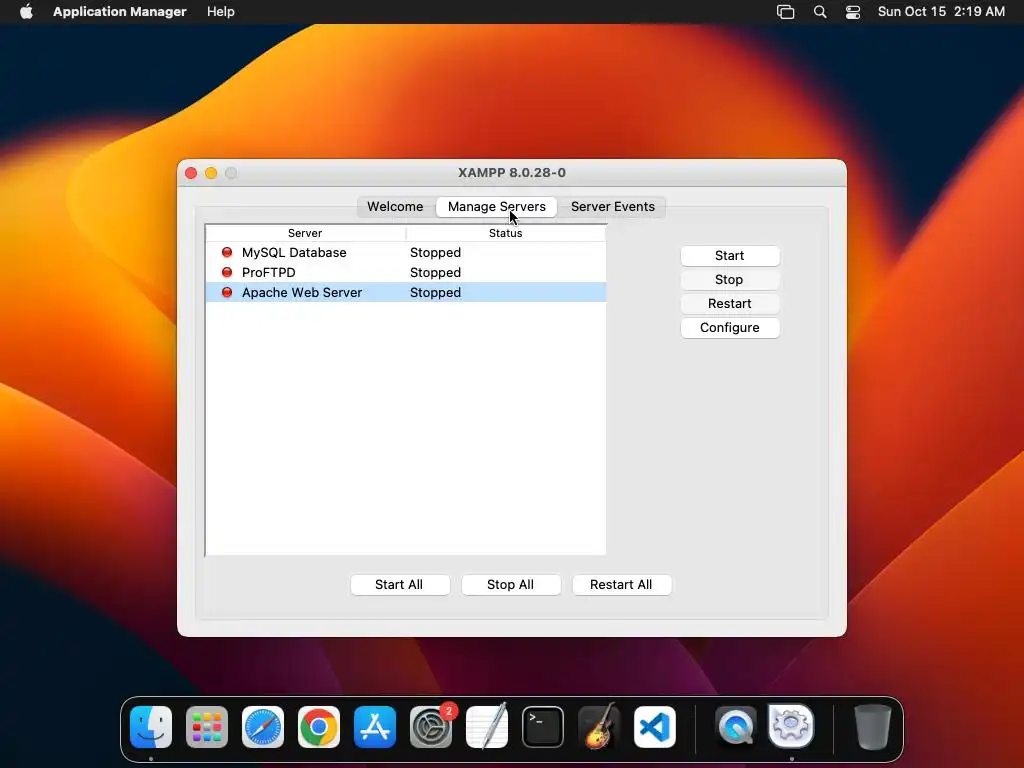Open TextEdit from the dock
Viewport: 1024px width, 768px height.
(487, 727)
